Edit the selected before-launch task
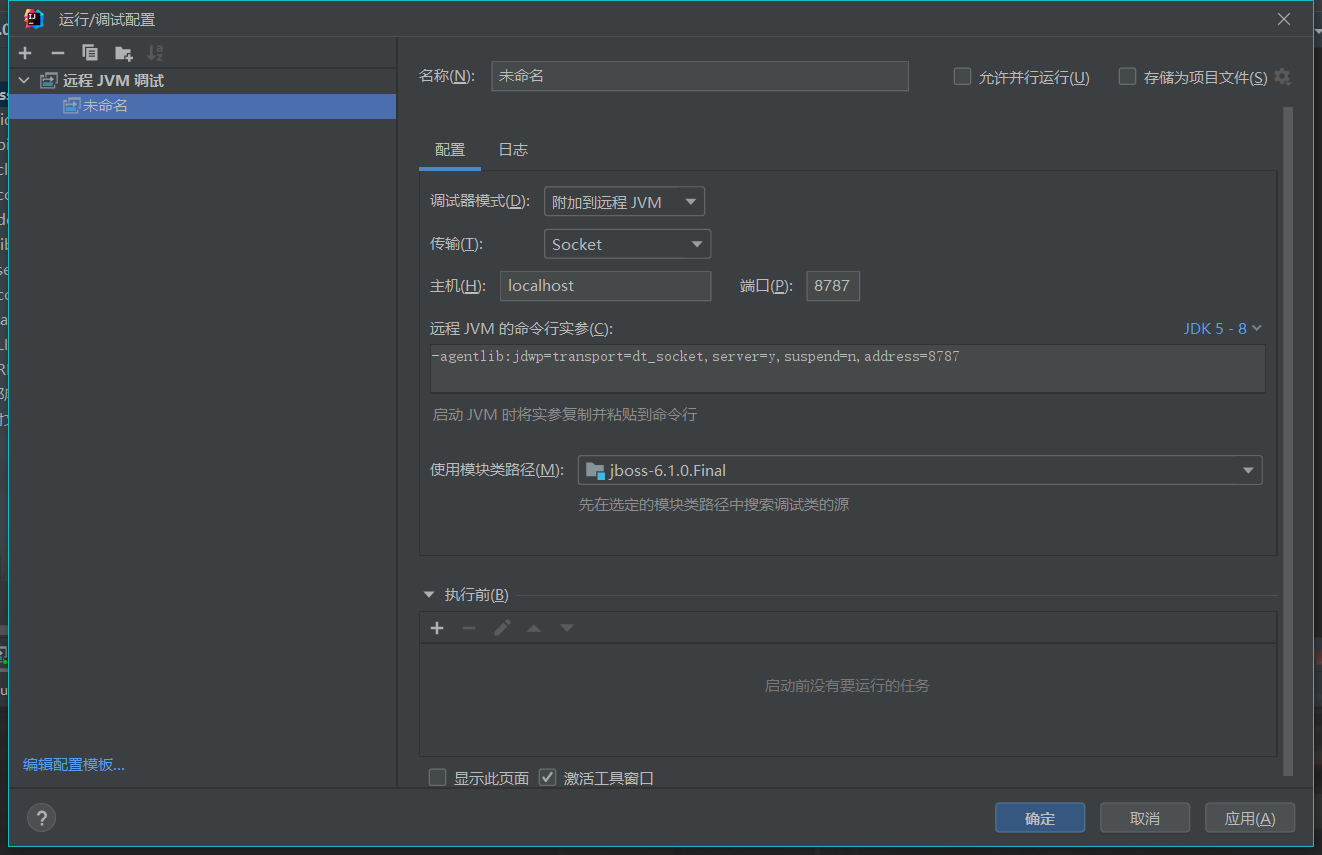Viewport: 1322px width, 855px height. click(x=502, y=627)
